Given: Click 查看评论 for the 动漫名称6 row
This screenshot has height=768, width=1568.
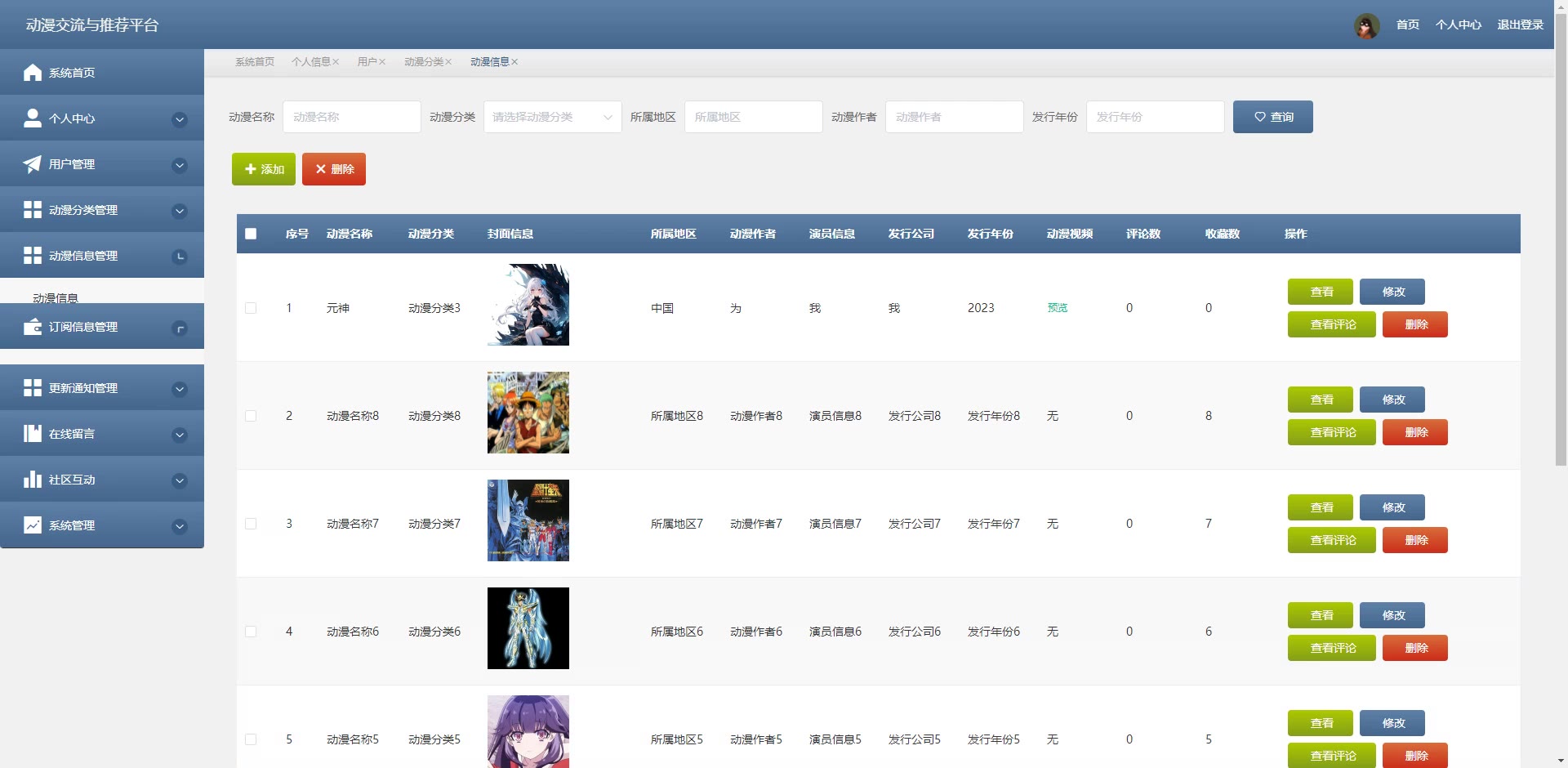Looking at the screenshot, I should coord(1332,648).
